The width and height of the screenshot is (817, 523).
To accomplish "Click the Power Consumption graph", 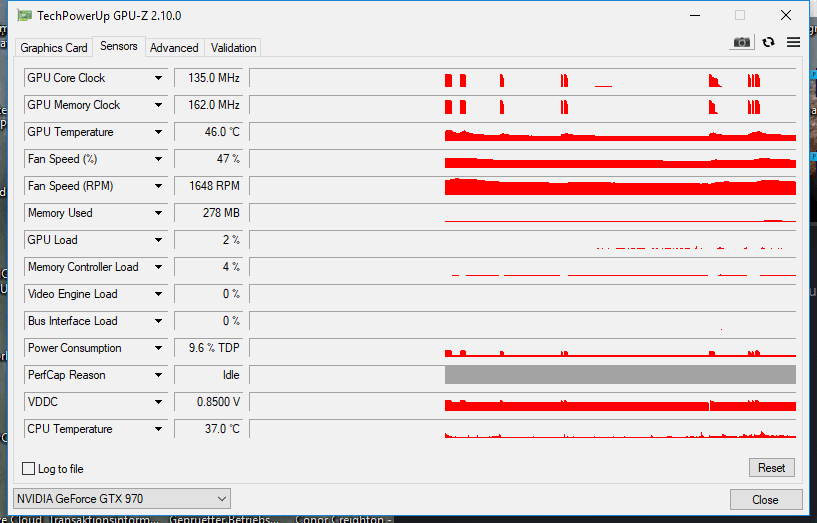I will 523,348.
